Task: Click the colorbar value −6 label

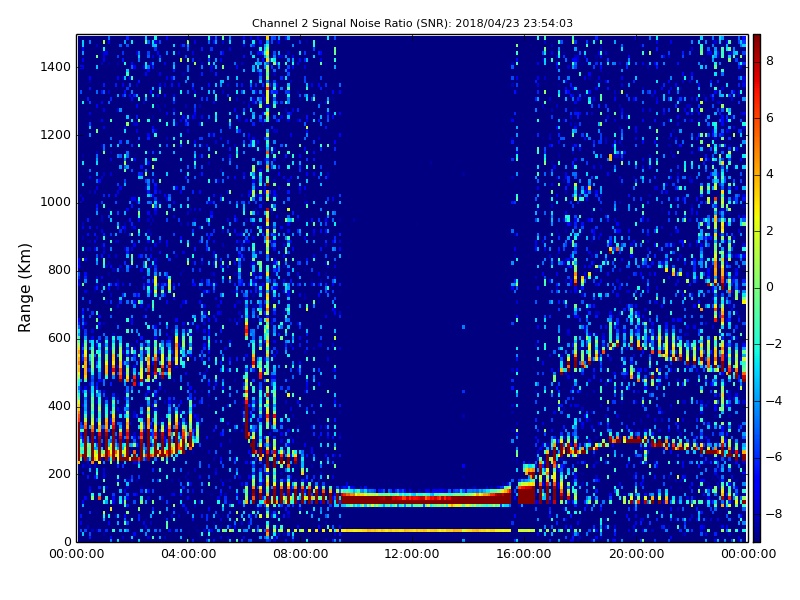Action: (773, 457)
